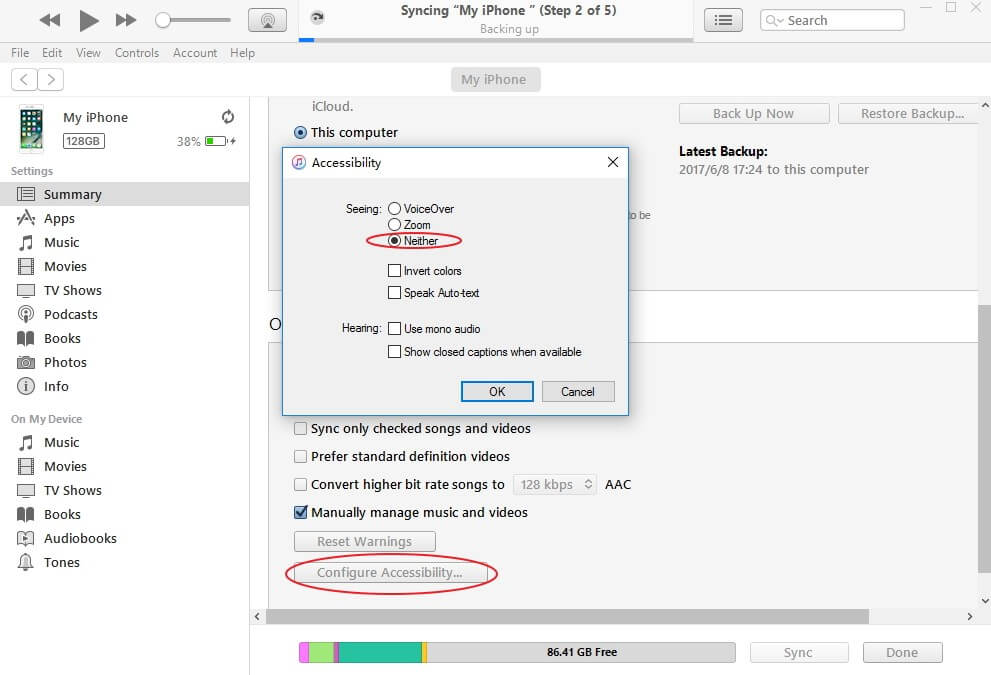The height and width of the screenshot is (675, 991).
Task: Close the Accessibility dialog with X
Action: pyautogui.click(x=612, y=162)
